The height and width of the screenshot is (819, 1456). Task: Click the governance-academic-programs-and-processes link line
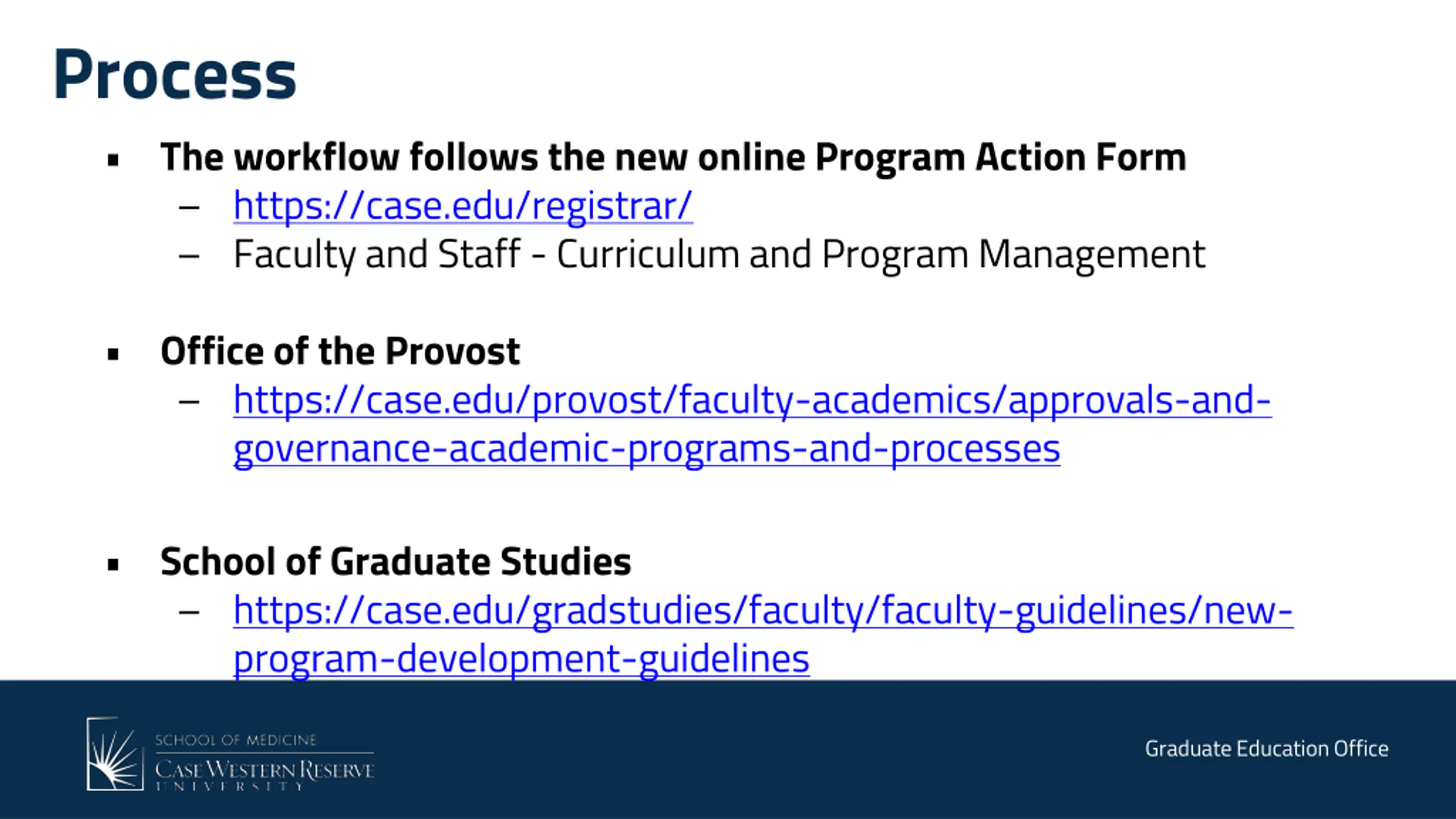pos(647,450)
